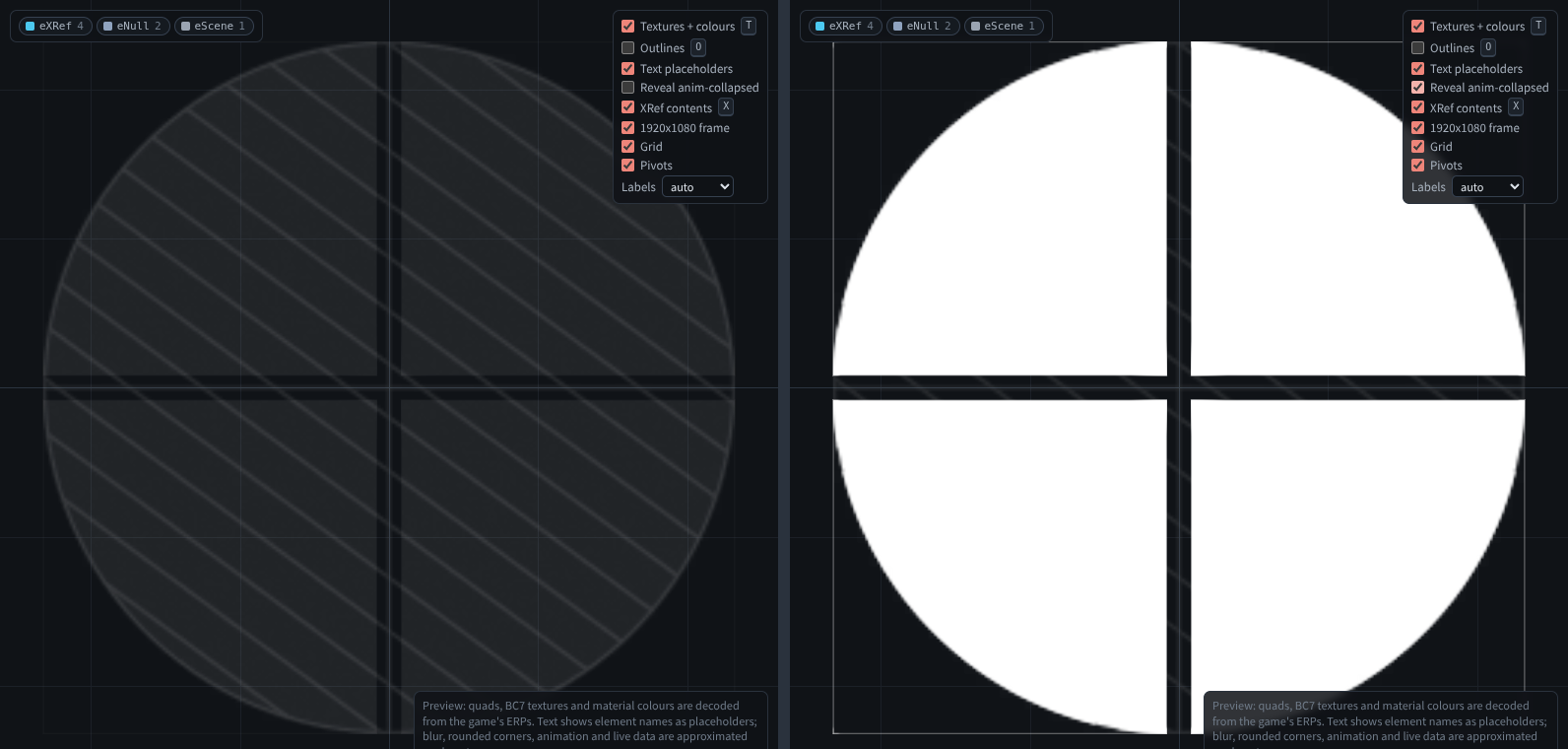
Task: Open the Labels dropdown in left panel
Action: coord(697,187)
